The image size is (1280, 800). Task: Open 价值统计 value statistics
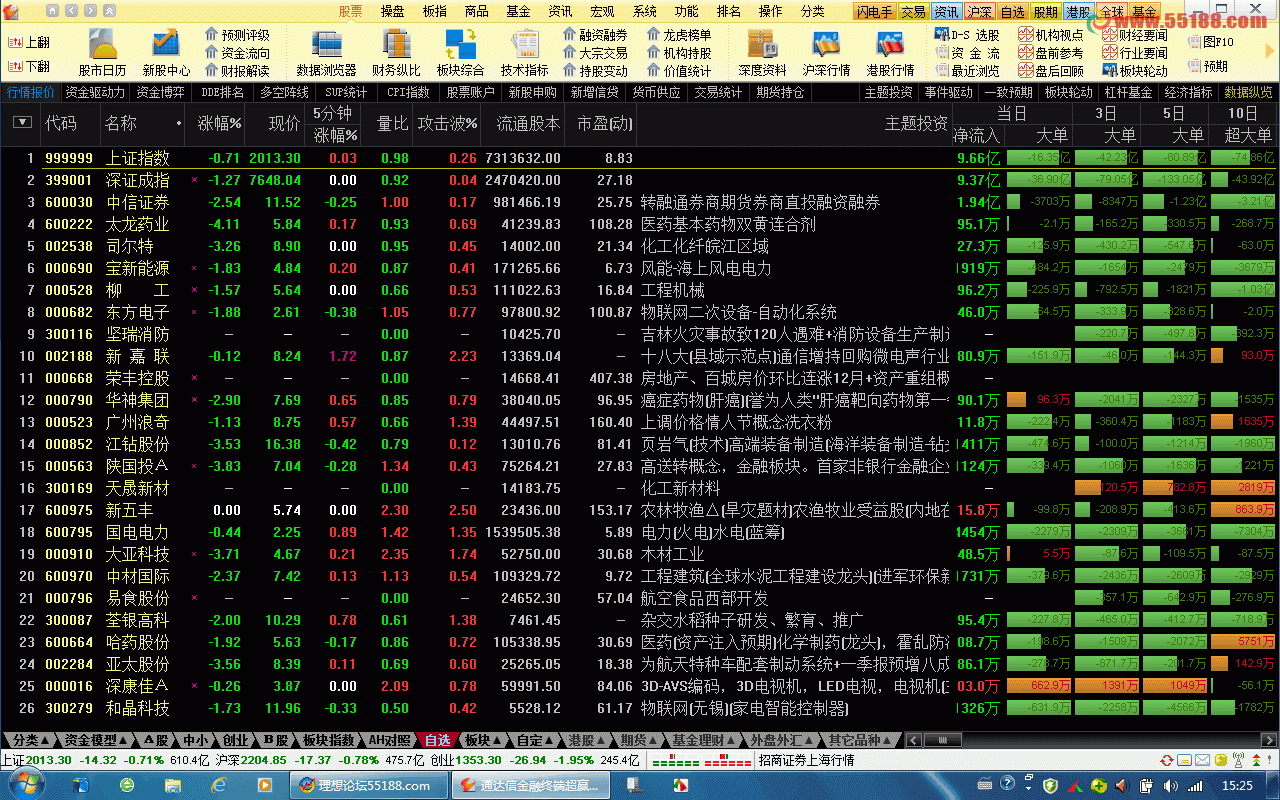[679, 71]
